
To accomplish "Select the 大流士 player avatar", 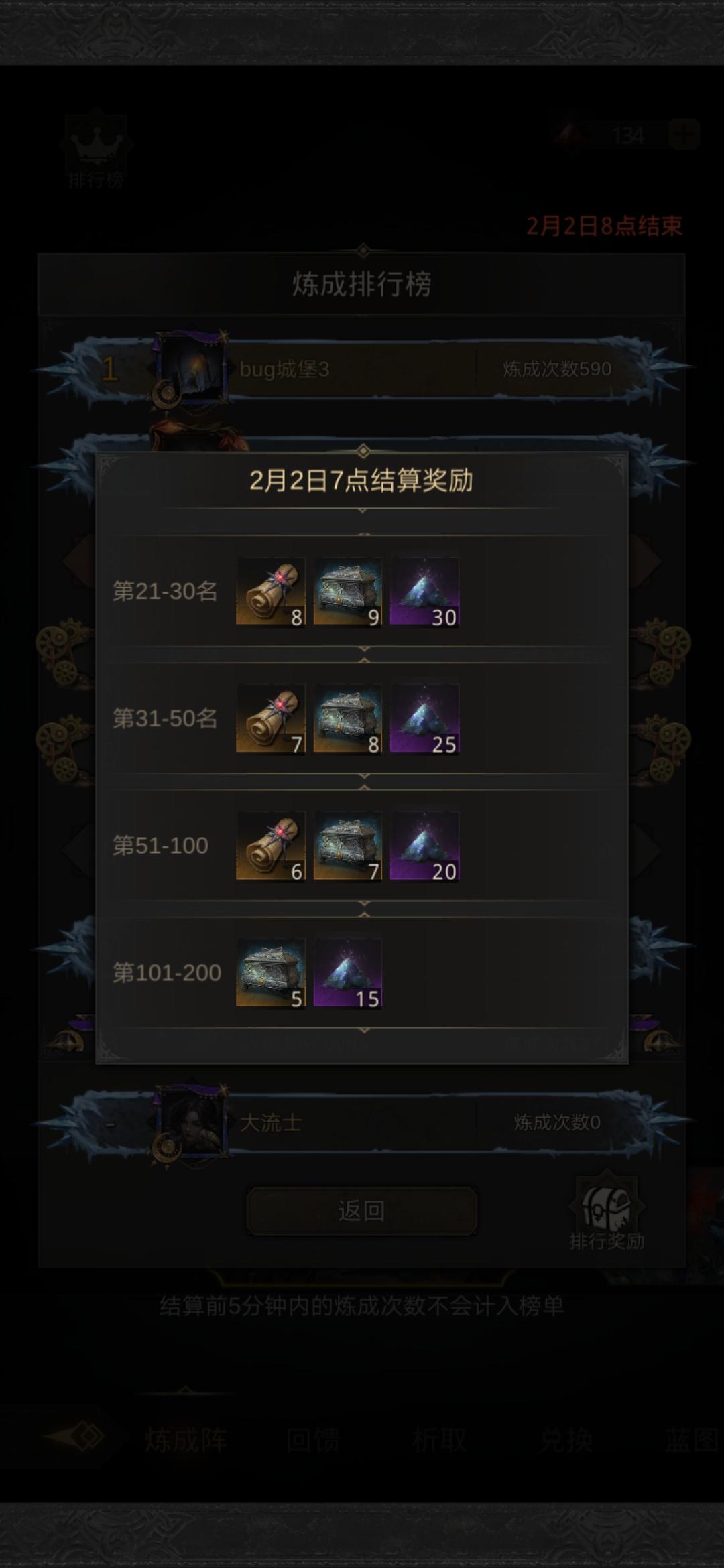I will [x=192, y=1122].
